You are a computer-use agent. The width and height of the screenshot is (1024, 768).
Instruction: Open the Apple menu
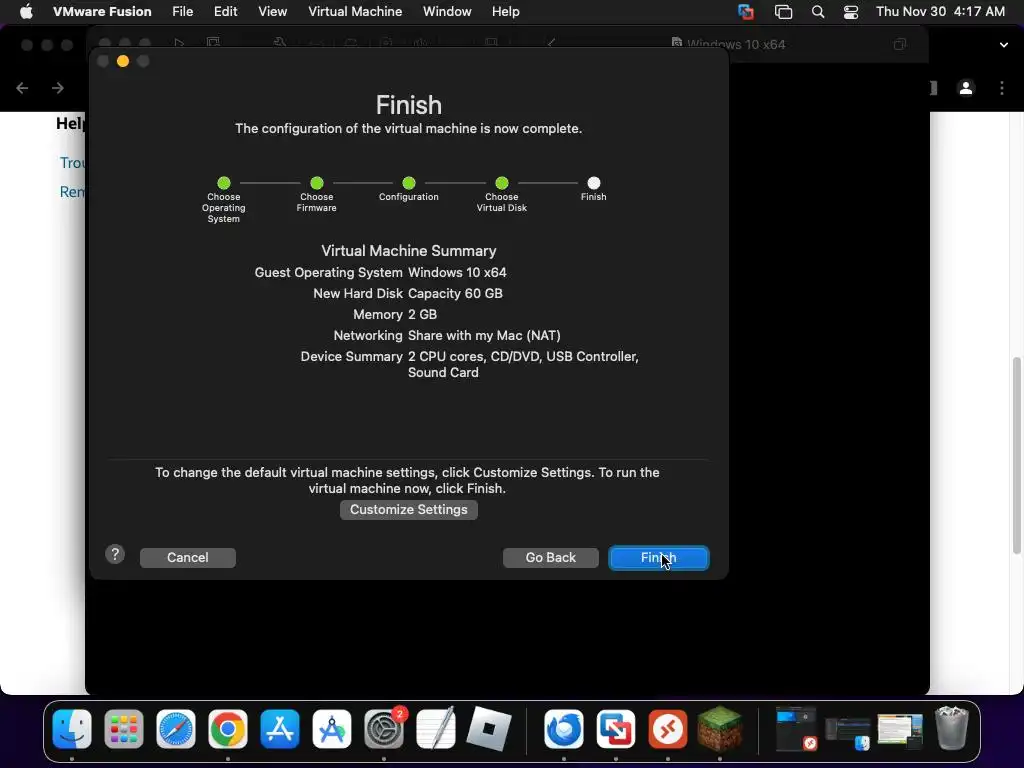[26, 11]
